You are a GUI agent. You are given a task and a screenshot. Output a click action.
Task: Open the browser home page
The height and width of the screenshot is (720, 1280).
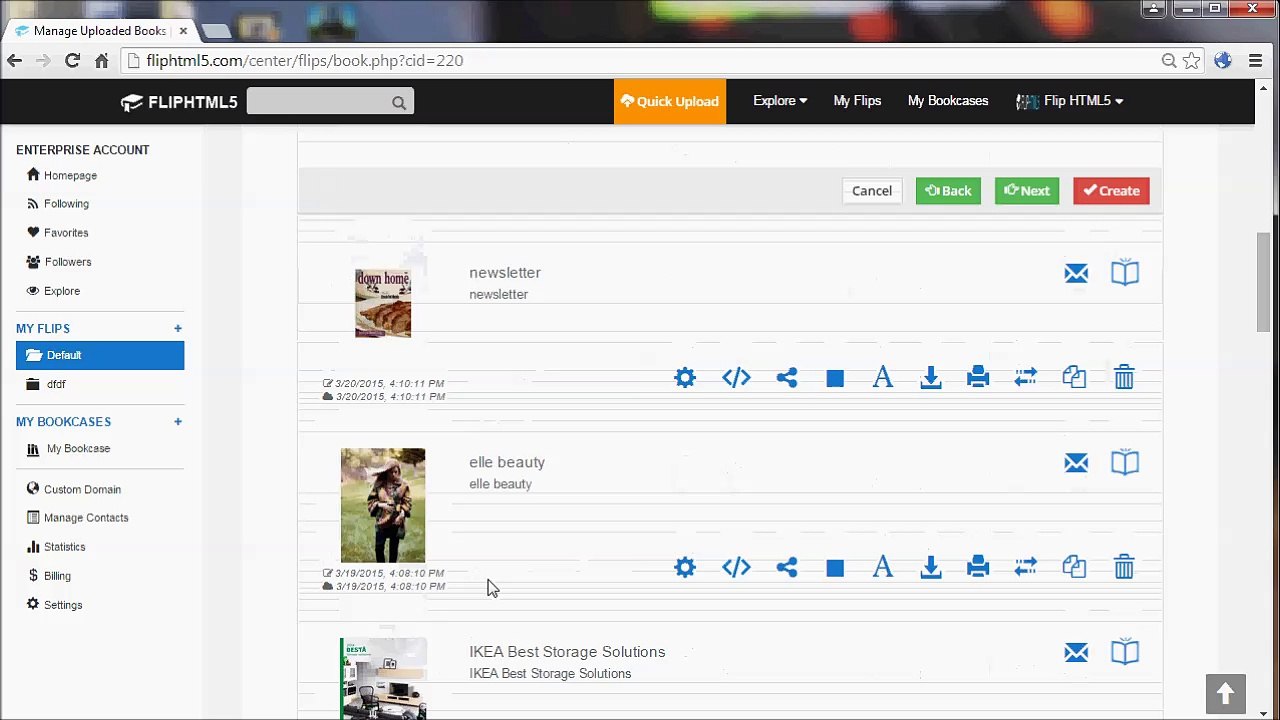[101, 61]
